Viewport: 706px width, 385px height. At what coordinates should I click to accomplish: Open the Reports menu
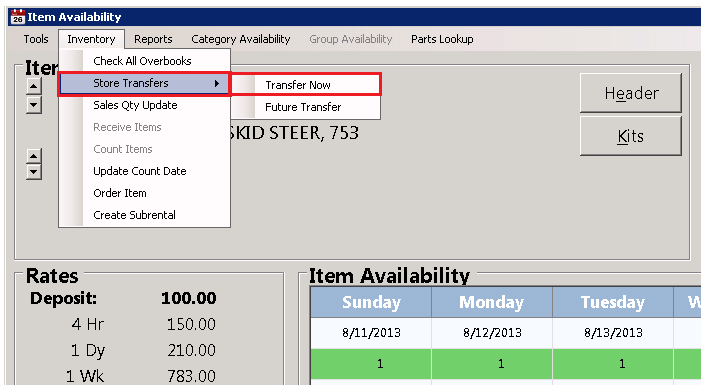tap(153, 39)
